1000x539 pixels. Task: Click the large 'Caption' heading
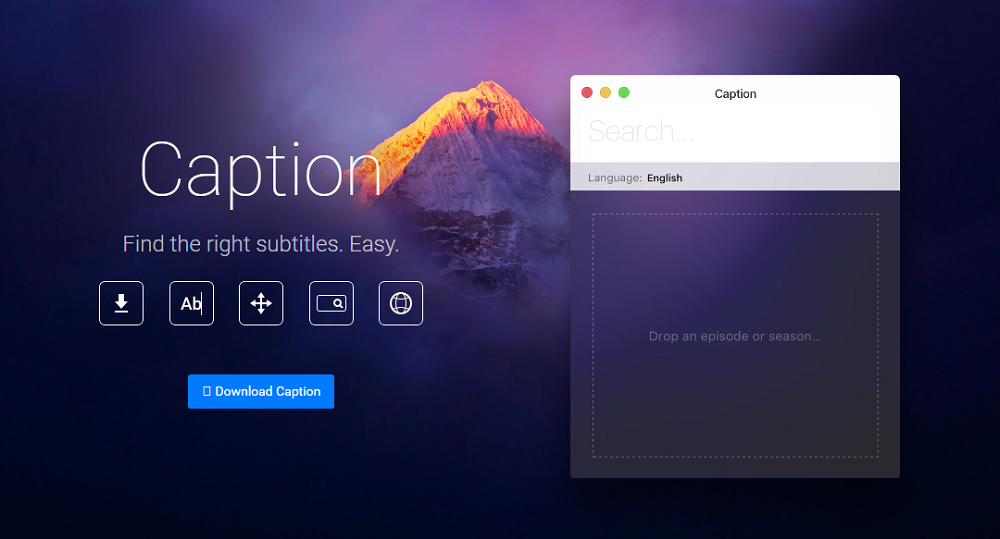260,169
